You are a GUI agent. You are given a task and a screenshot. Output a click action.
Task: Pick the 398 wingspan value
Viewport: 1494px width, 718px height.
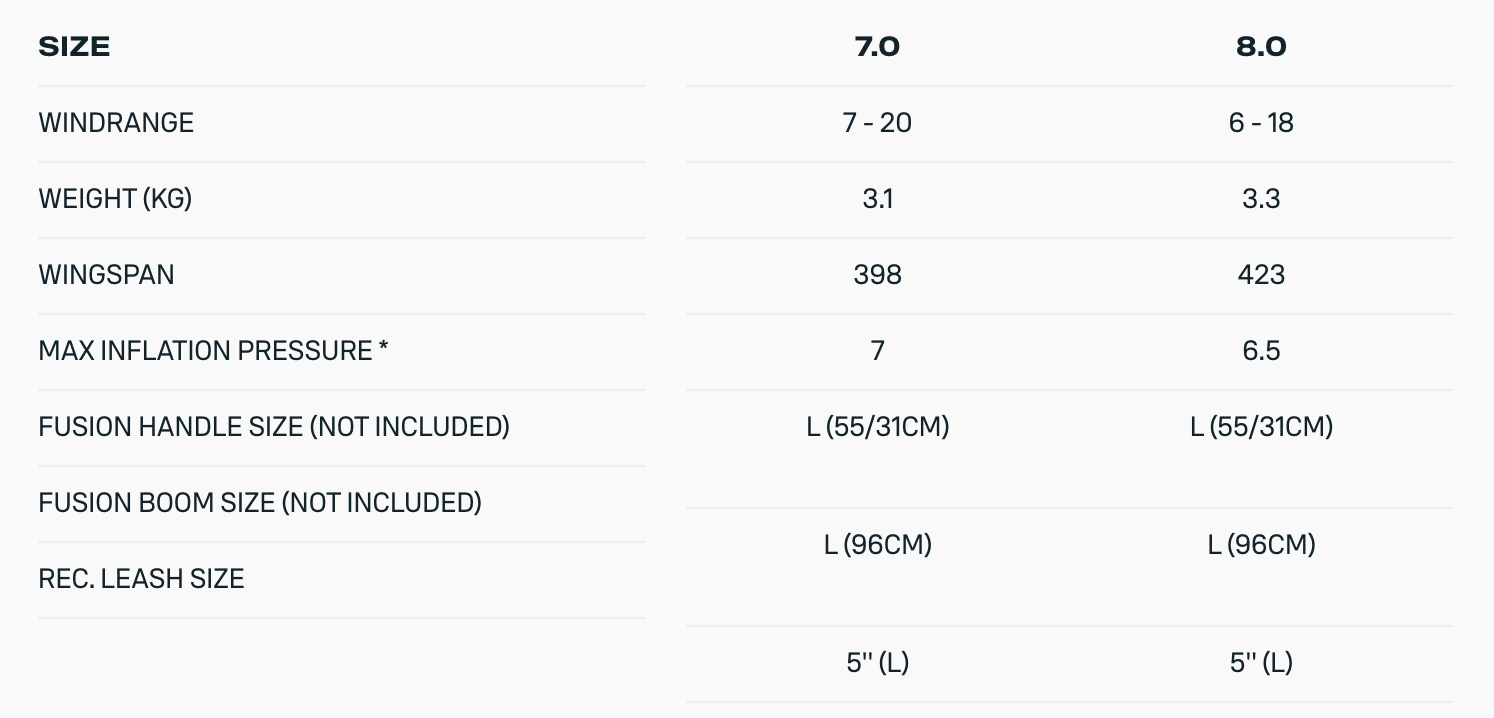tap(877, 275)
